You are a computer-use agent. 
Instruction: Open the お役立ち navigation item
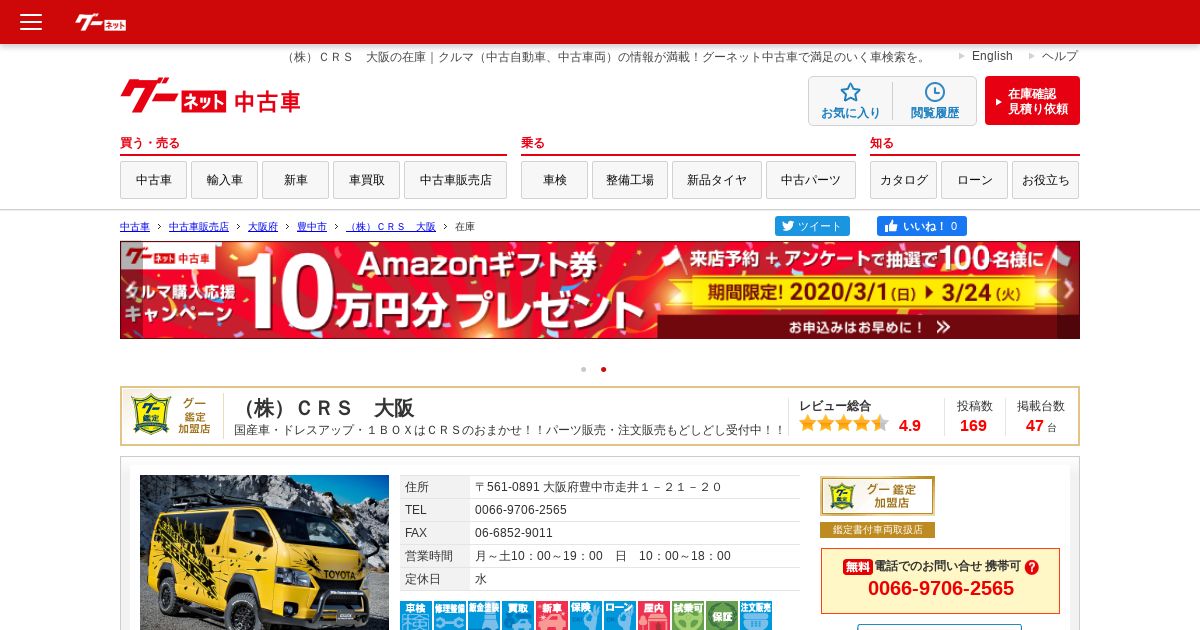1045,180
